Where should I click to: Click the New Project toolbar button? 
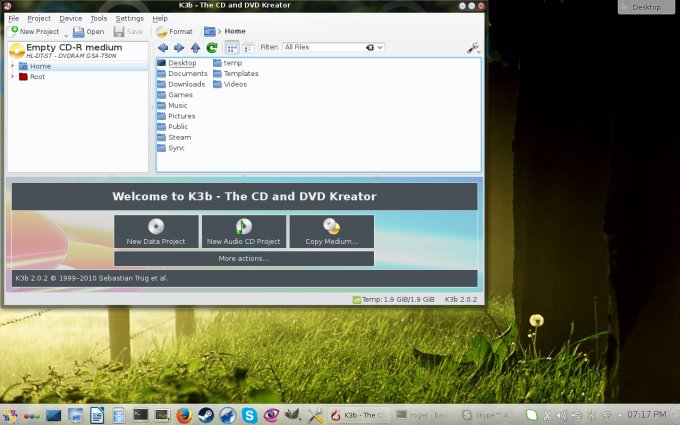tap(34, 31)
